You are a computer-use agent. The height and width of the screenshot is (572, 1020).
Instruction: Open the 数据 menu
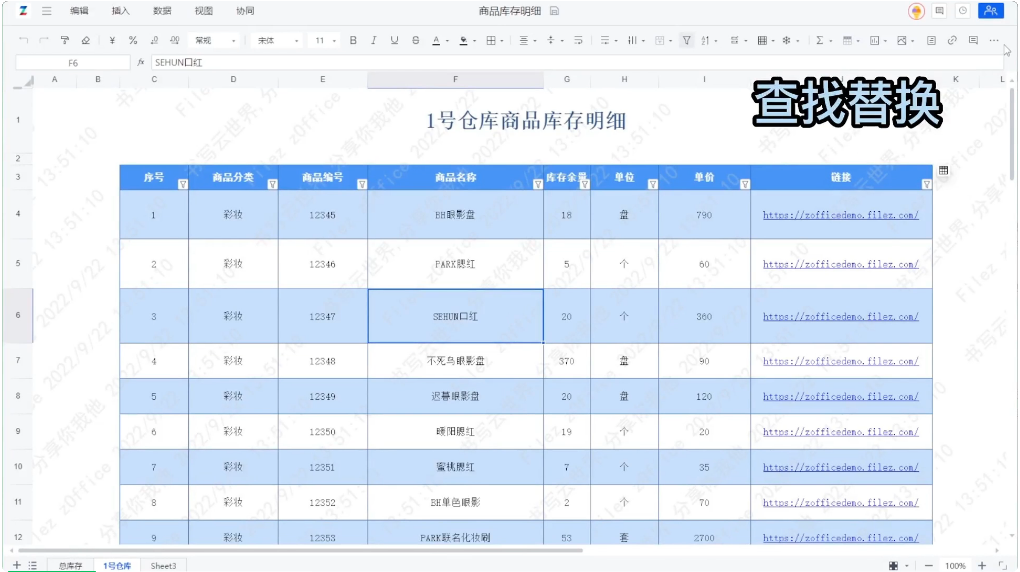162,11
